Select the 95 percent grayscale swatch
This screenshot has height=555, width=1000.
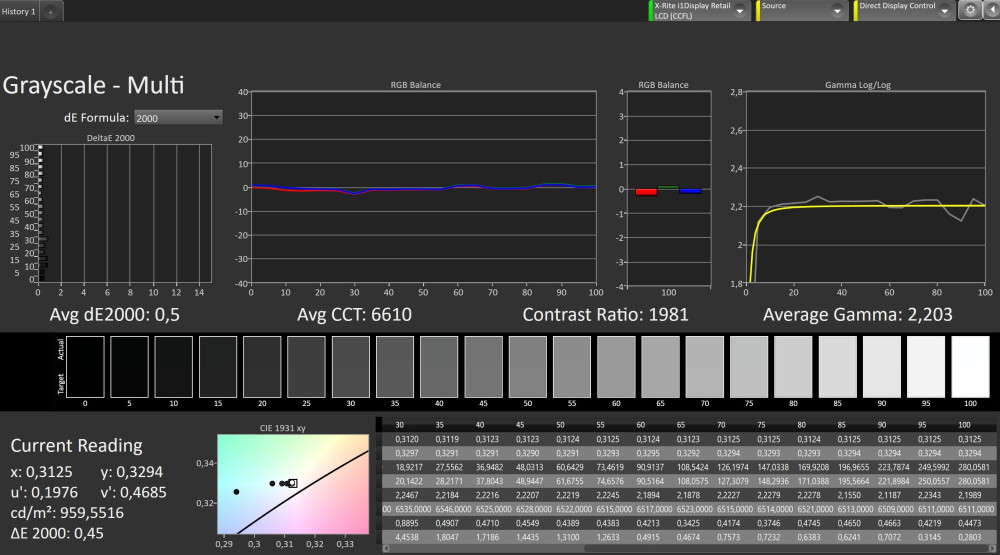point(926,367)
